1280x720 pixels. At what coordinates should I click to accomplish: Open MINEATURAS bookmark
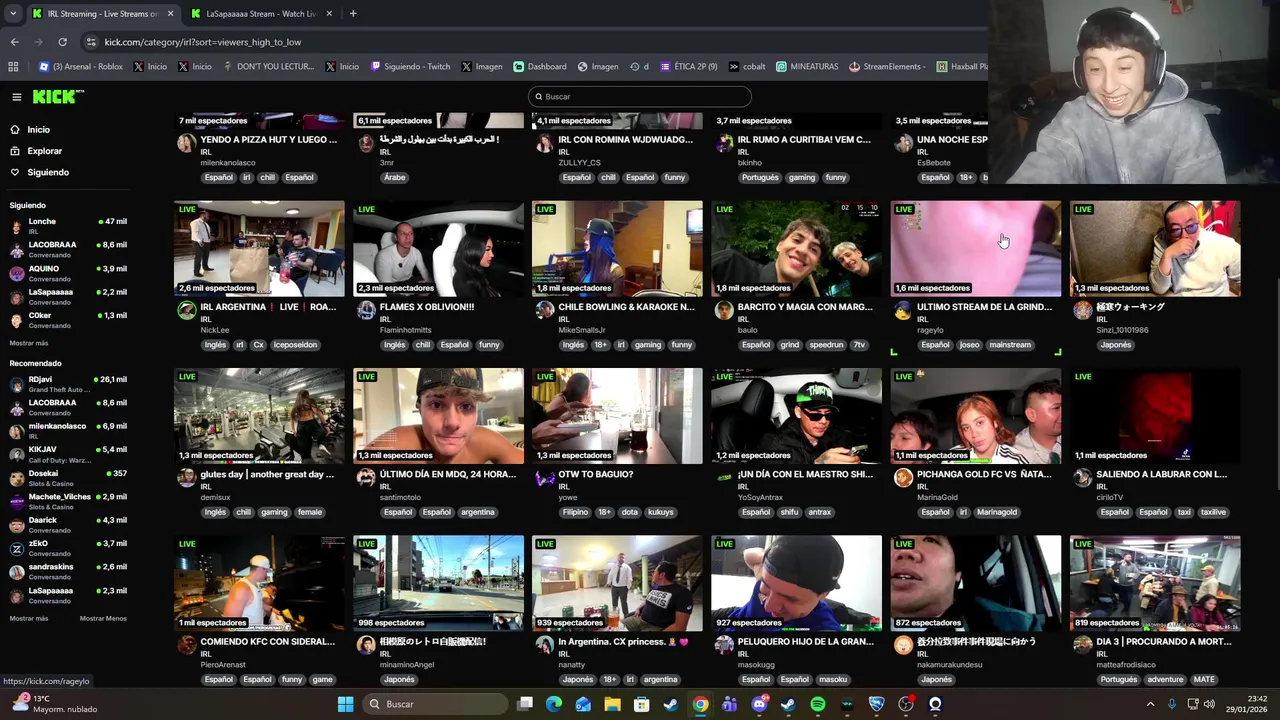(807, 67)
